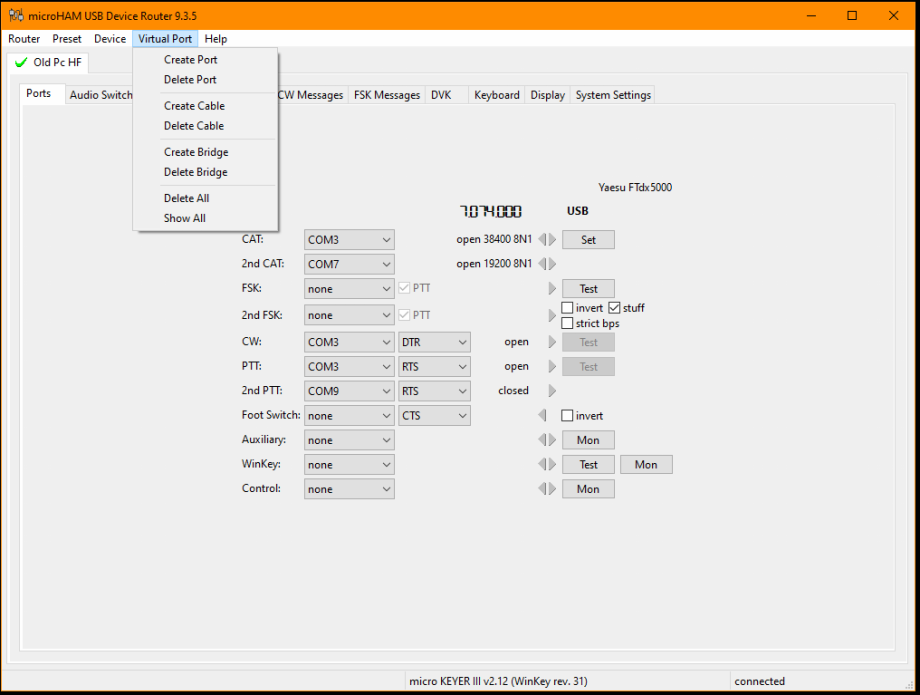Image resolution: width=920 pixels, height=695 pixels.
Task: Click the Control row data arrows indicator
Action: click(x=547, y=489)
